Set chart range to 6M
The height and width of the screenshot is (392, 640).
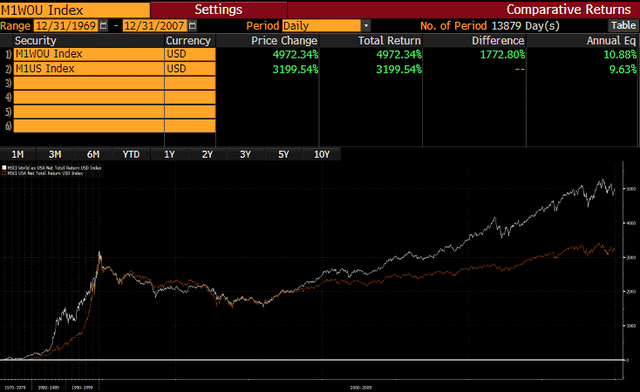[x=93, y=154]
